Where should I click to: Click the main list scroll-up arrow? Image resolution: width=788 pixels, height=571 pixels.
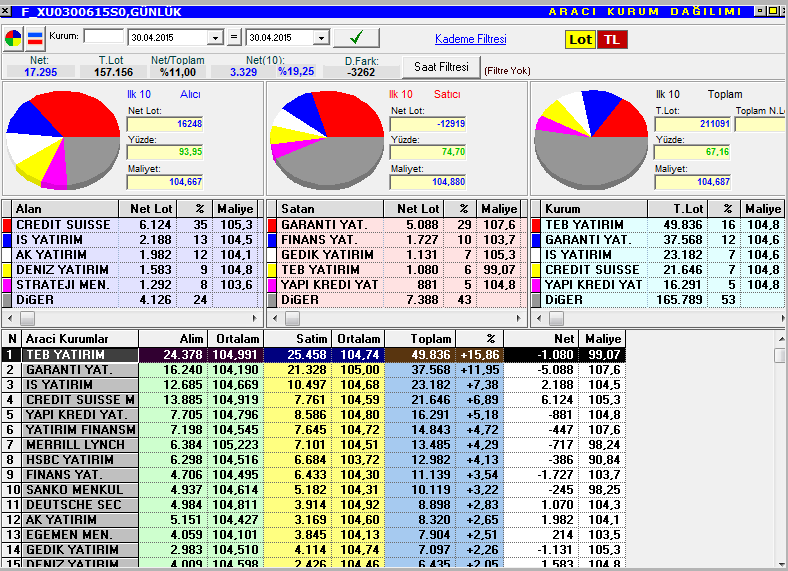781,339
